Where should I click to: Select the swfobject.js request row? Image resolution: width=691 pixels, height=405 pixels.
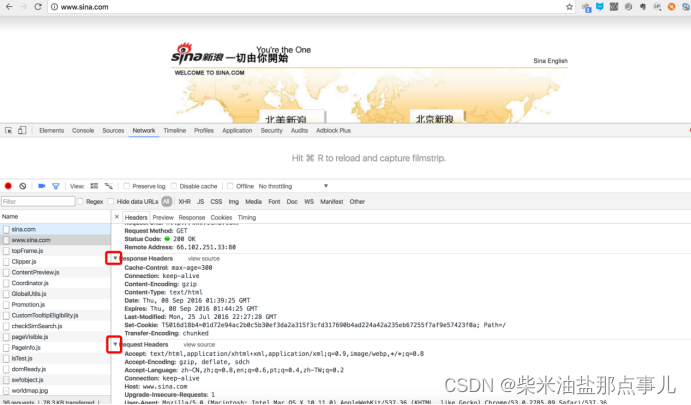(x=55, y=380)
